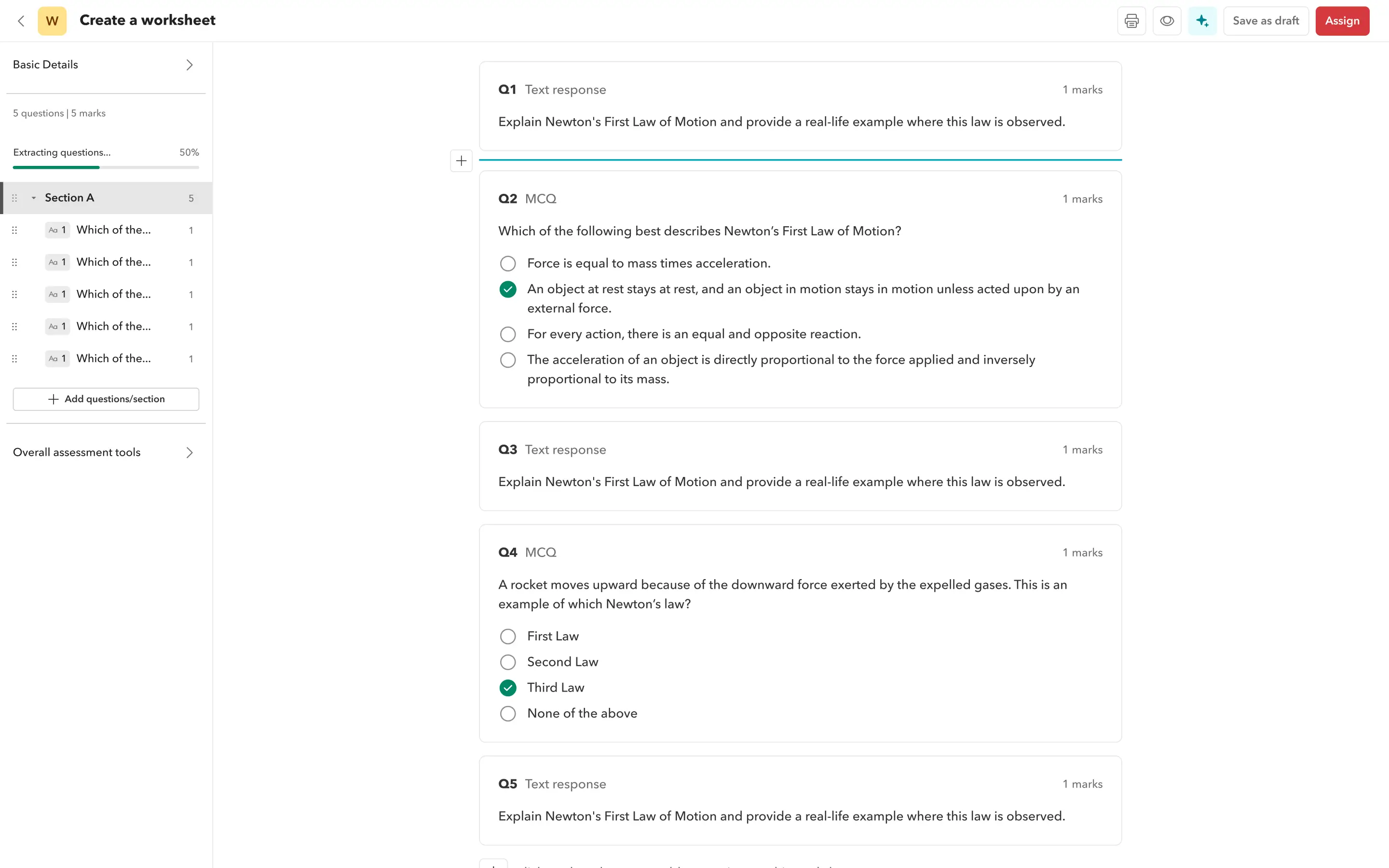The width and height of the screenshot is (1389, 868).
Task: Open the preview eye icon
Action: click(x=1166, y=21)
